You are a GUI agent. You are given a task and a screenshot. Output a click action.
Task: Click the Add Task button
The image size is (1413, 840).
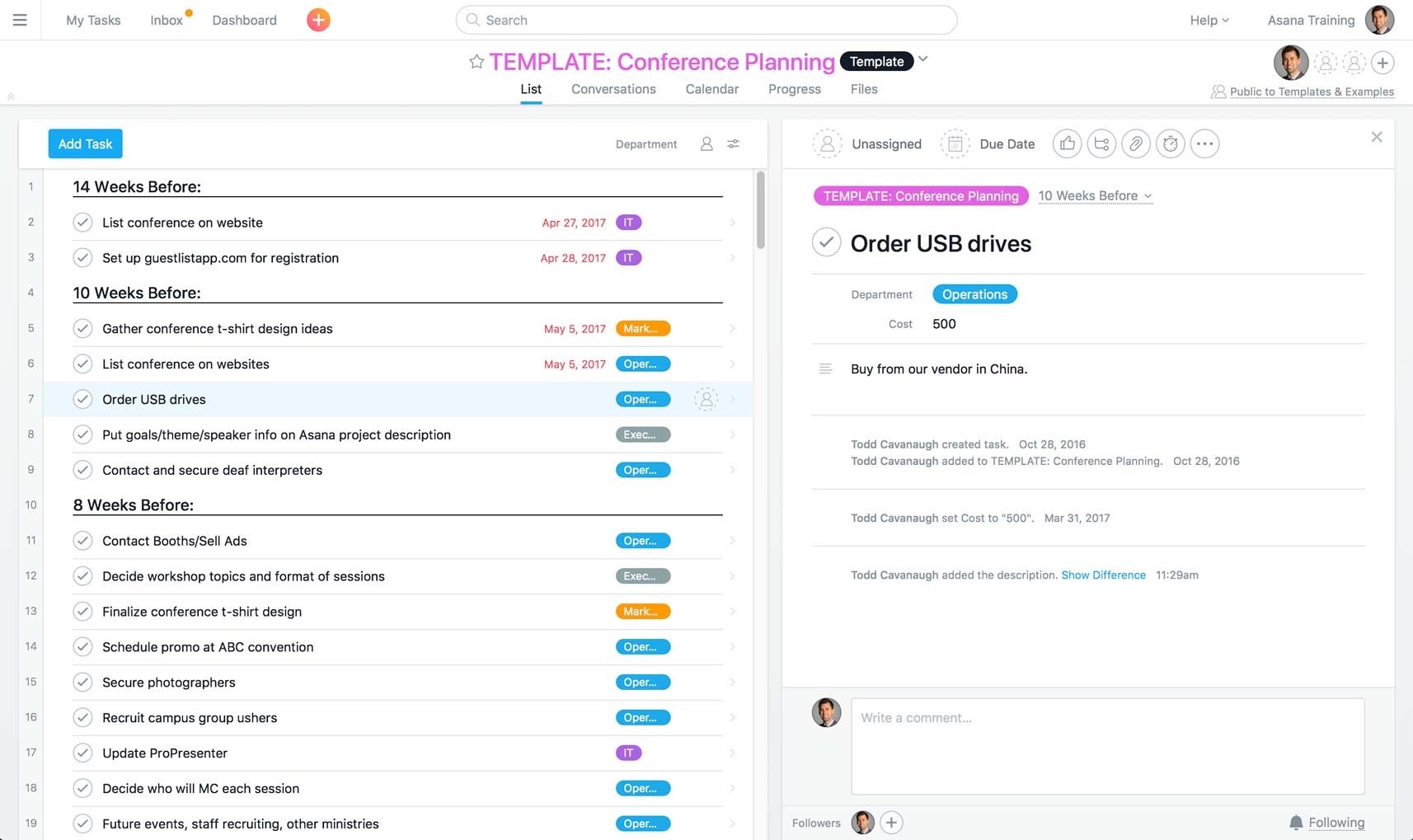[x=85, y=143]
